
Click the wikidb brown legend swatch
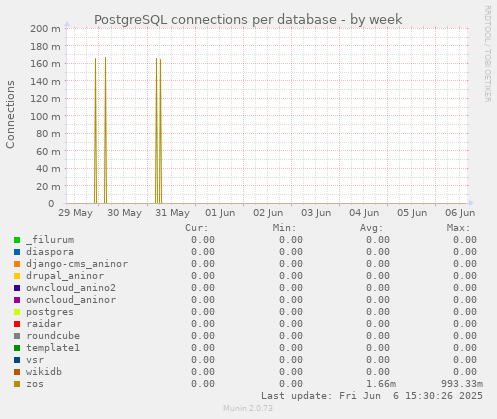(17, 372)
